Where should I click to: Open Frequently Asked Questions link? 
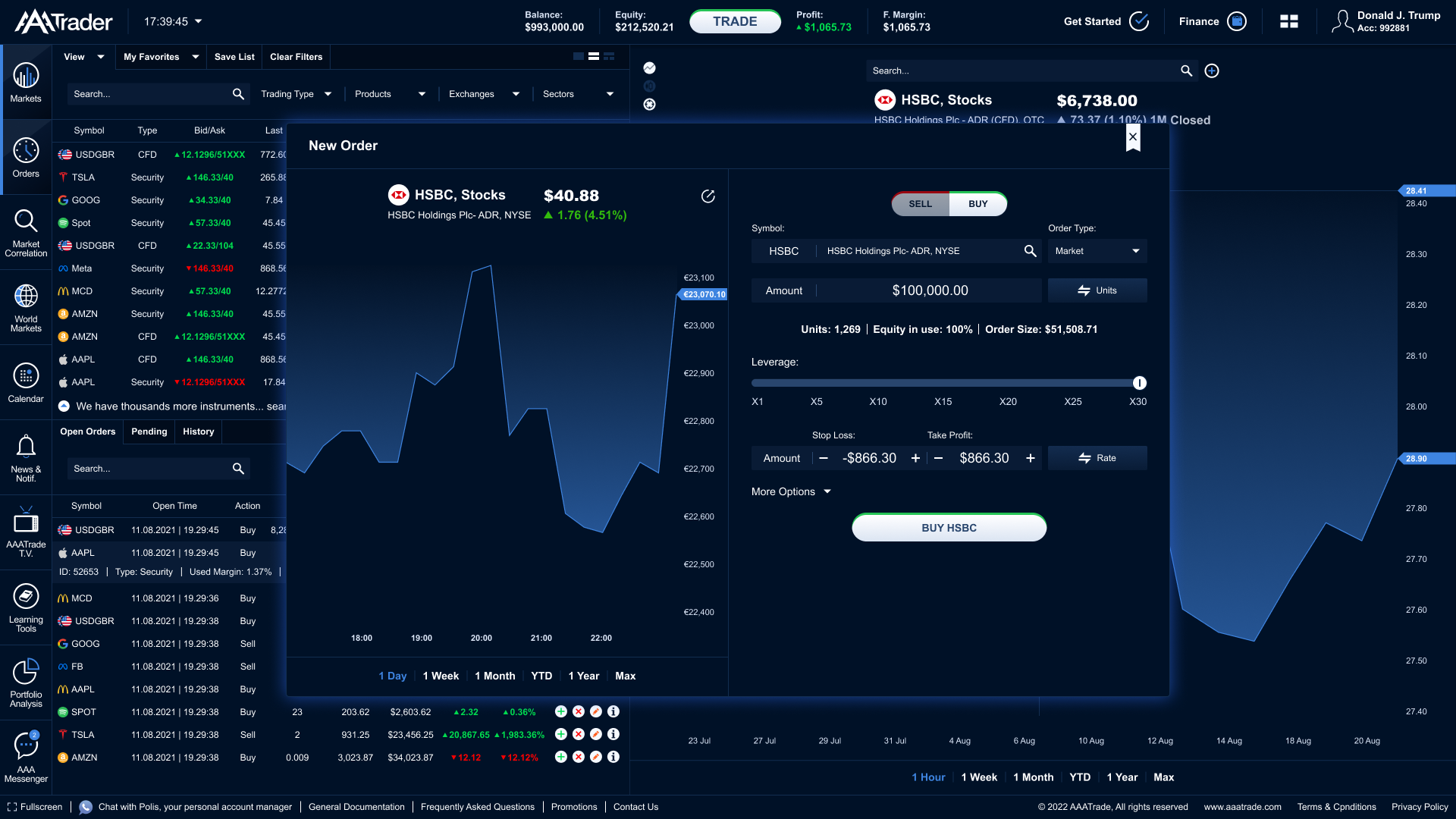pyautogui.click(x=478, y=807)
